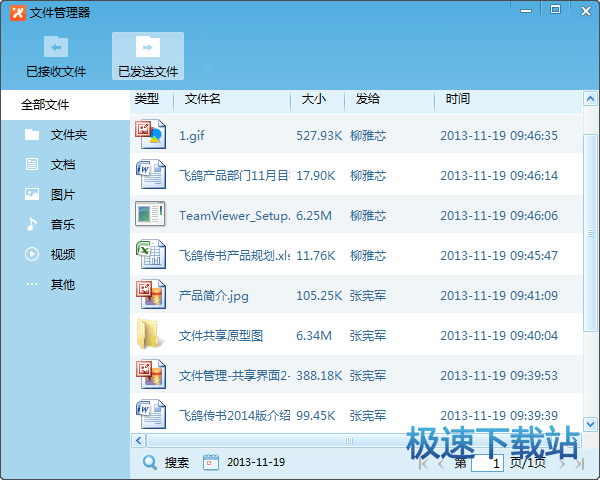
Task: Click the 文件共享原型图 folder icon
Action: 149,334
